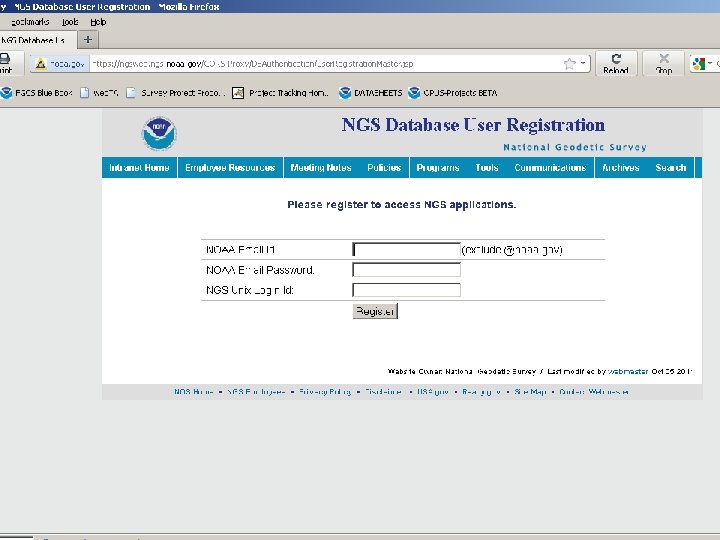The width and height of the screenshot is (720, 540).
Task: Bookmark this page with the star icon
Action: pos(569,64)
